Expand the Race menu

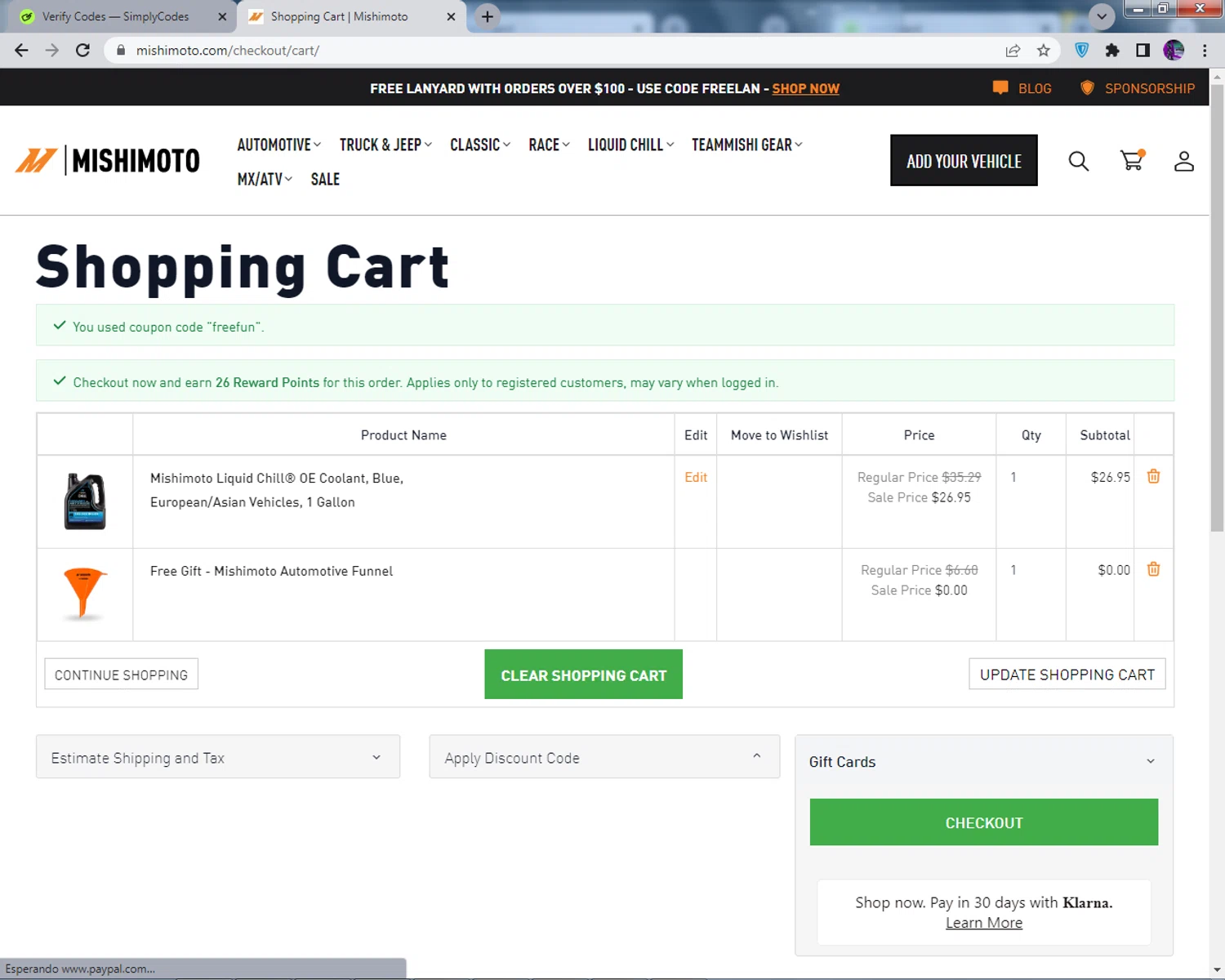point(549,145)
